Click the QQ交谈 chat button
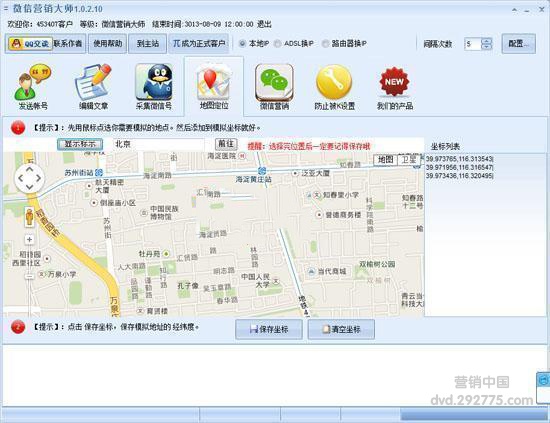Image resolution: width=550 pixels, height=423 pixels. [30, 44]
